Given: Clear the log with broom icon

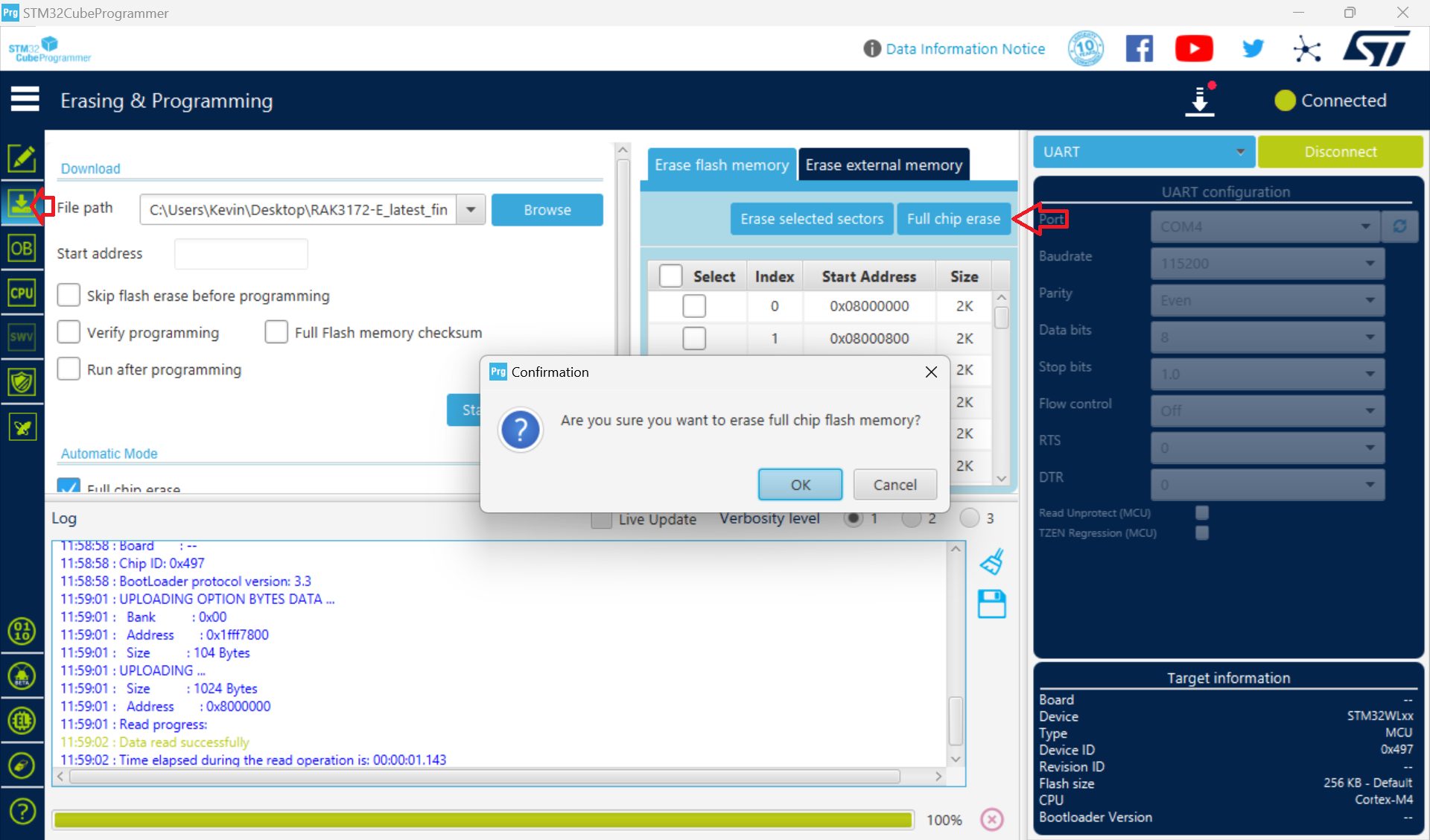Looking at the screenshot, I should point(992,561).
